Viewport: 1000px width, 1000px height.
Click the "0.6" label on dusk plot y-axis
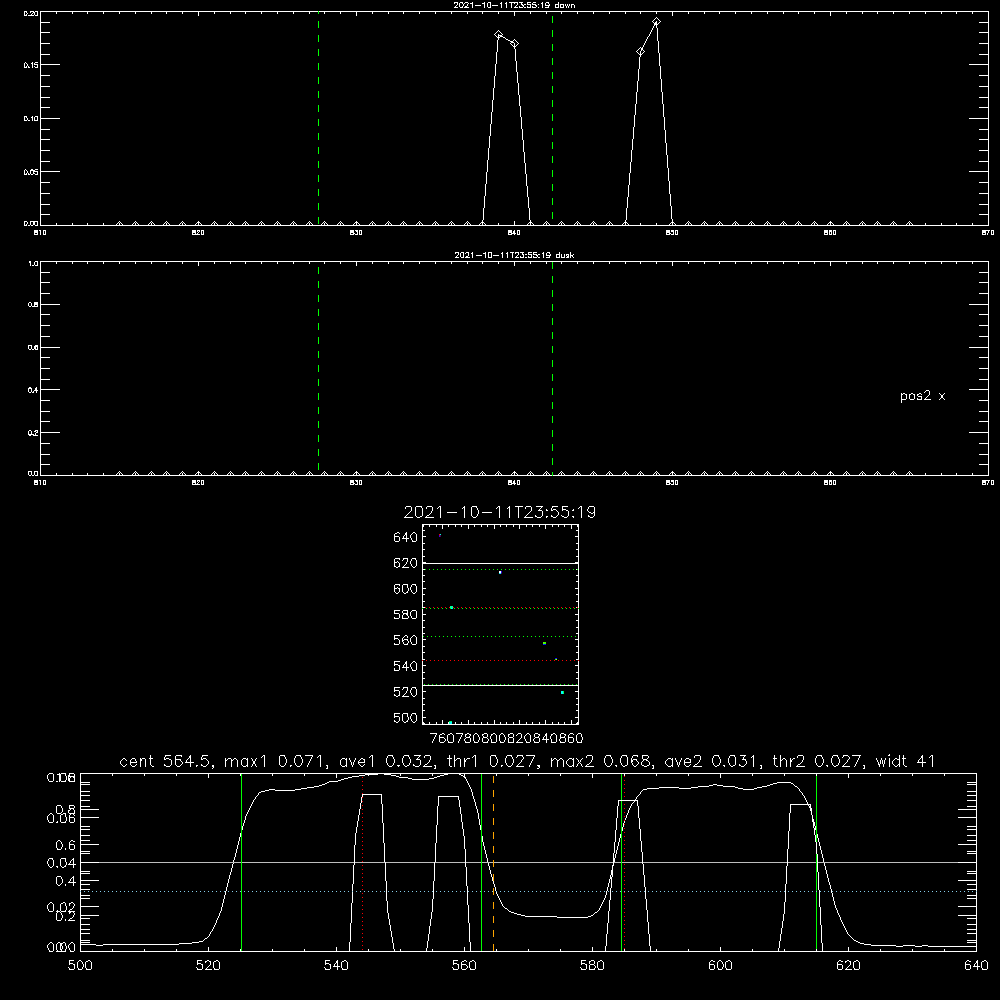point(33,348)
